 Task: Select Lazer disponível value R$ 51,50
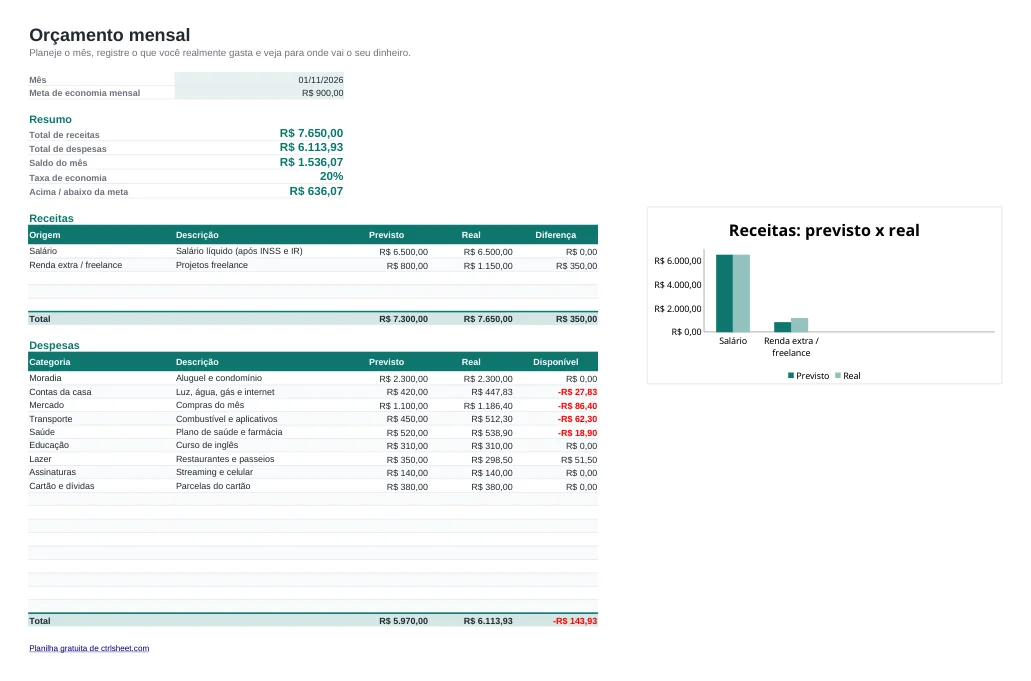click(x=579, y=459)
